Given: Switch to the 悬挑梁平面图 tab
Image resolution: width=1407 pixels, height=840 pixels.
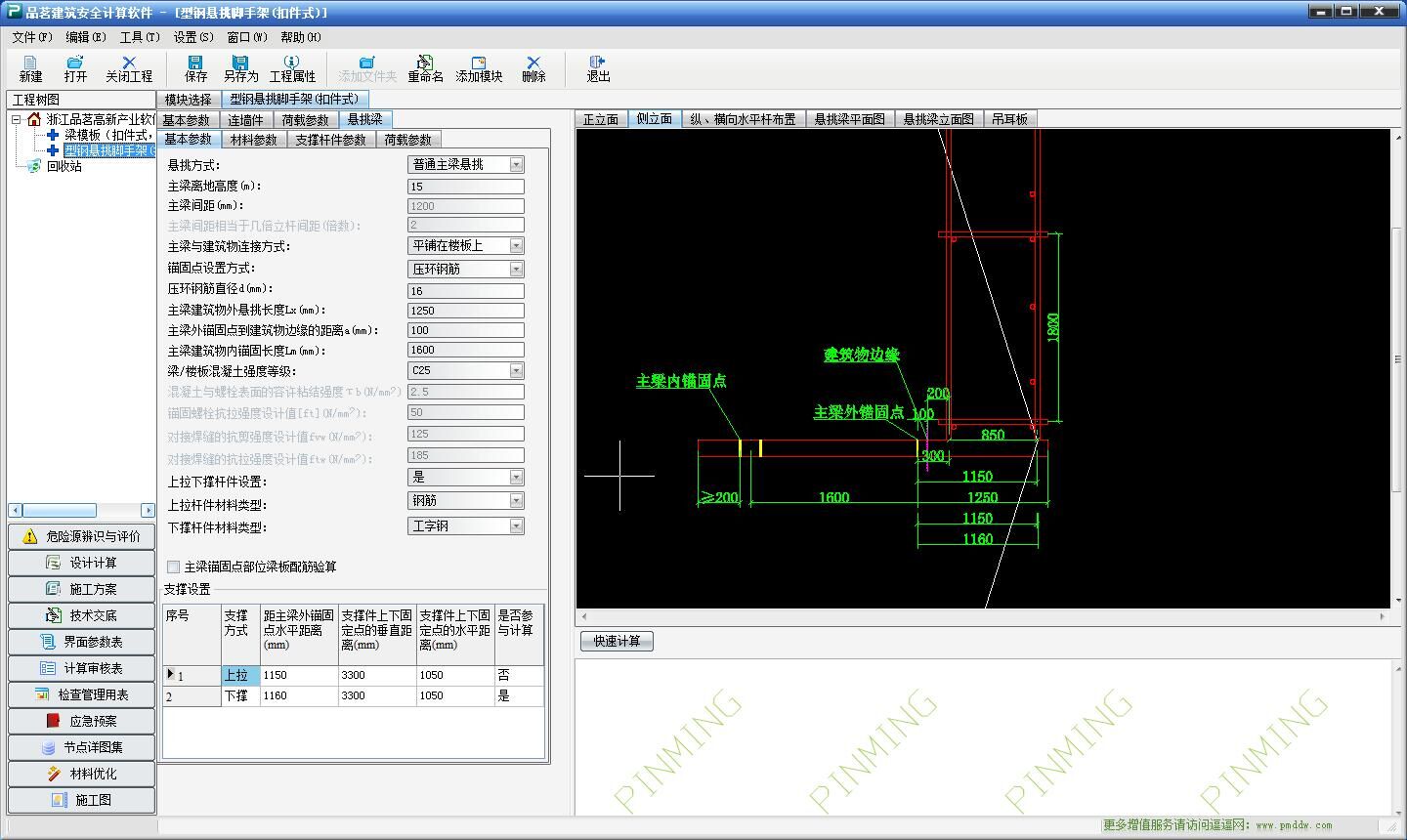Looking at the screenshot, I should coord(849,119).
